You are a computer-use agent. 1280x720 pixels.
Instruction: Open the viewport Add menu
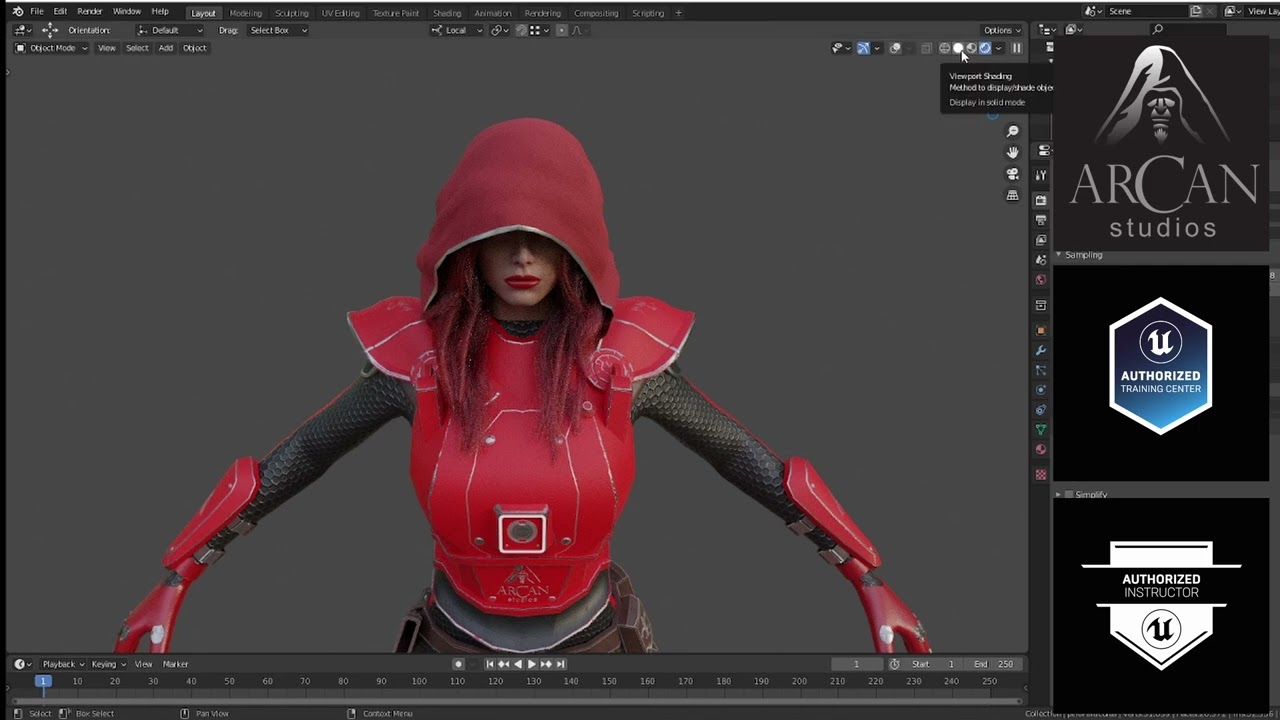point(165,48)
